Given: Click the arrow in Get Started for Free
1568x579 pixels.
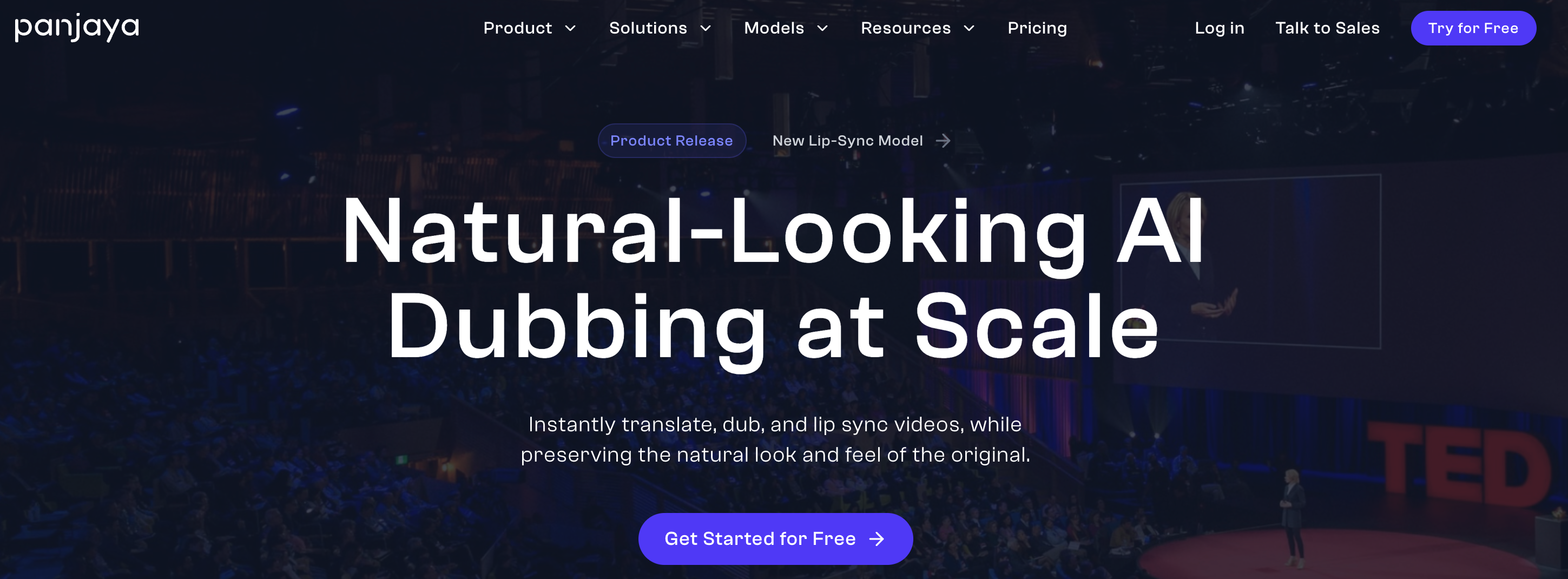Looking at the screenshot, I should 877,539.
